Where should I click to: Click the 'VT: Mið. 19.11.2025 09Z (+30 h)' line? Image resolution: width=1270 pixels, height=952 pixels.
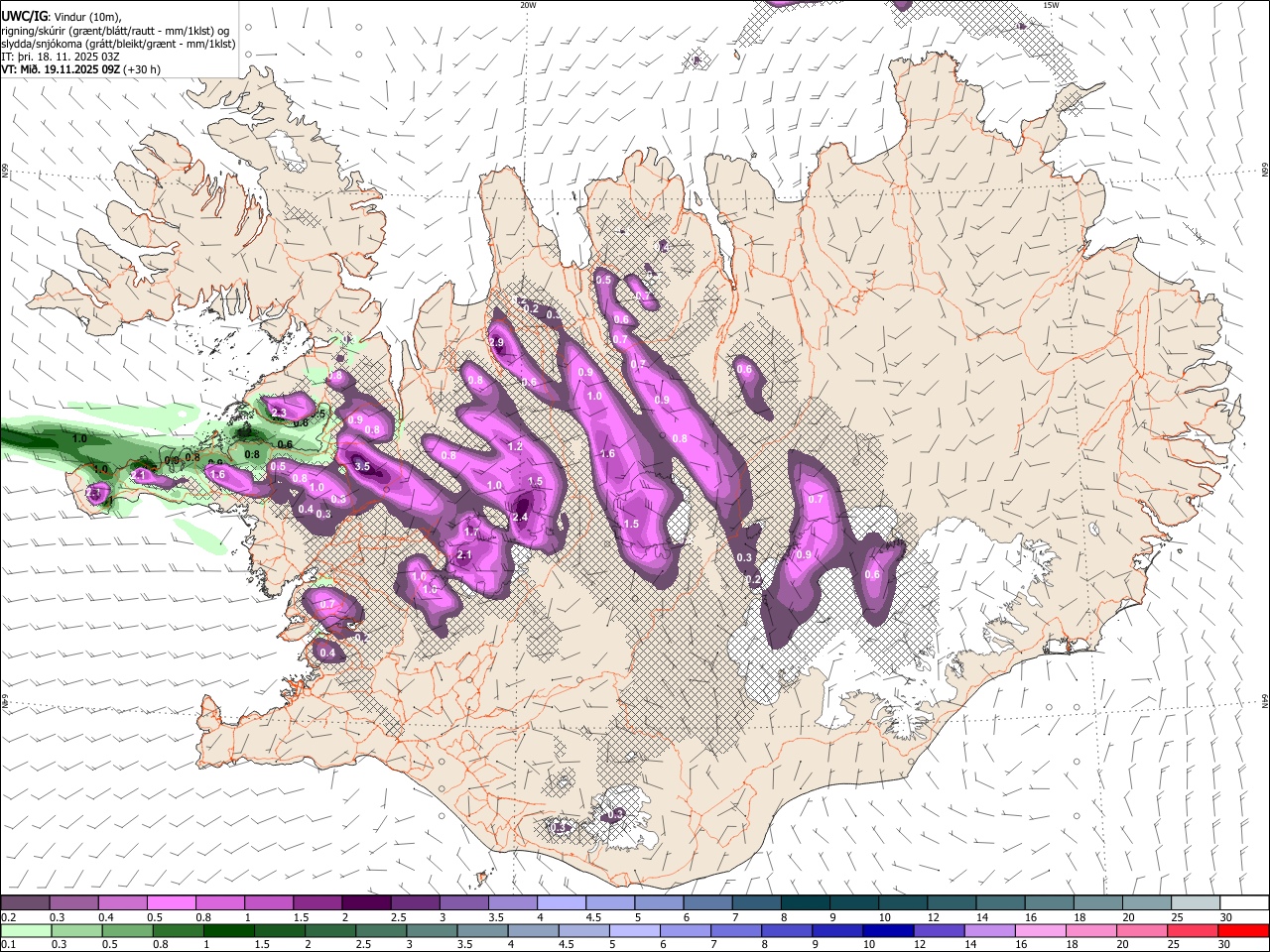pyautogui.click(x=80, y=69)
